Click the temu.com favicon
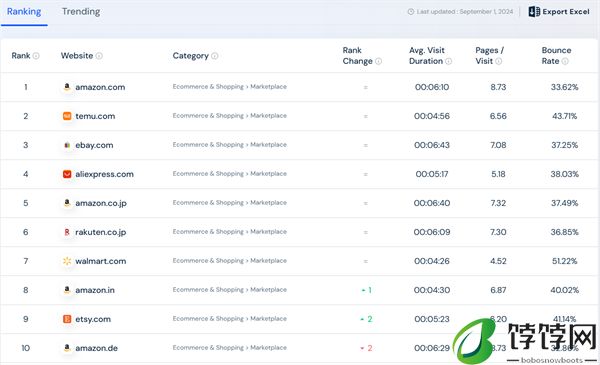Image resolution: width=600 pixels, height=365 pixels. point(67,116)
